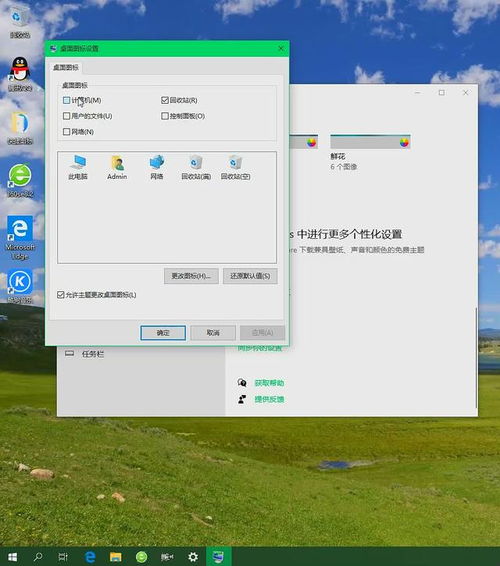Viewport: 500px width, 566px height.
Task: Select the Recycle Bin icon on the desktop
Action: click(x=20, y=22)
